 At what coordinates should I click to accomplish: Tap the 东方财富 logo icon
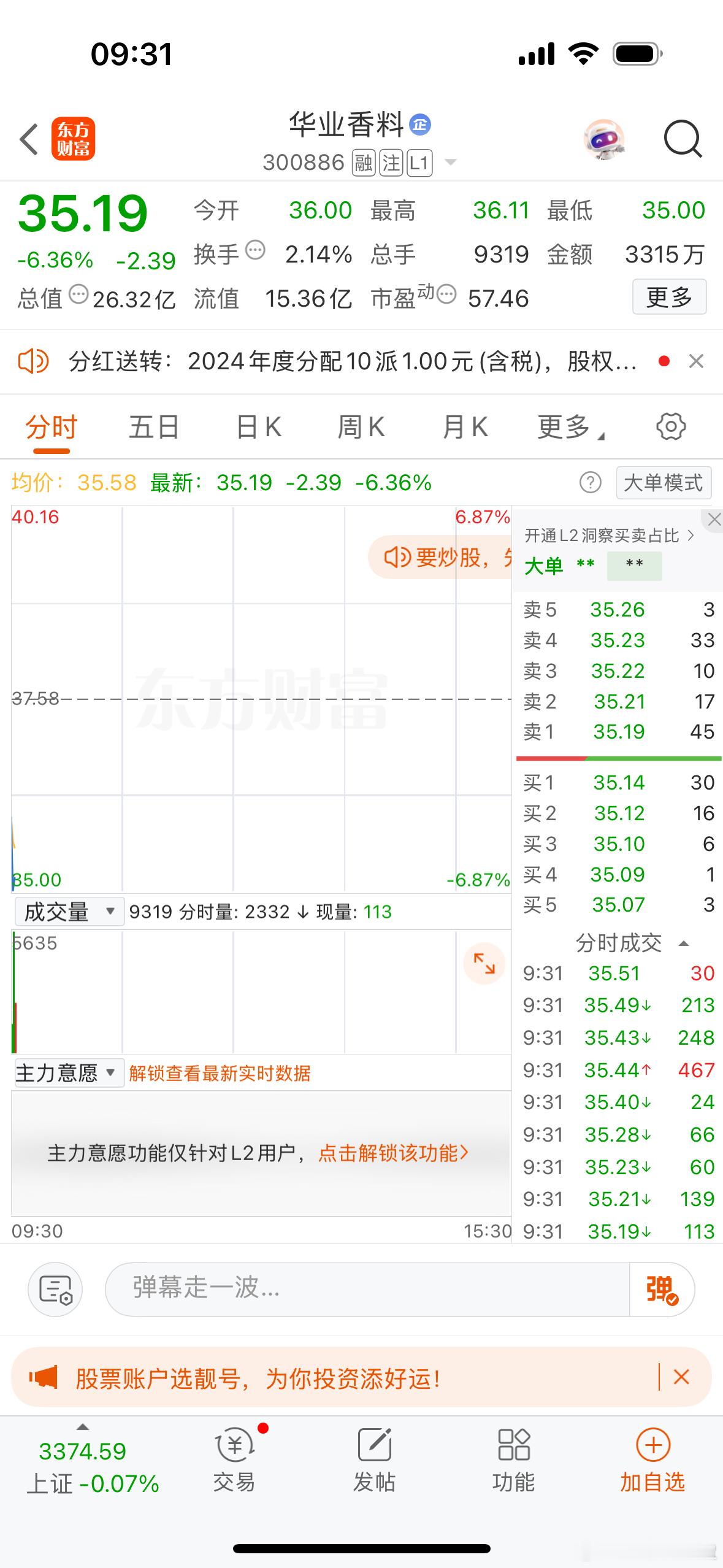coord(73,139)
